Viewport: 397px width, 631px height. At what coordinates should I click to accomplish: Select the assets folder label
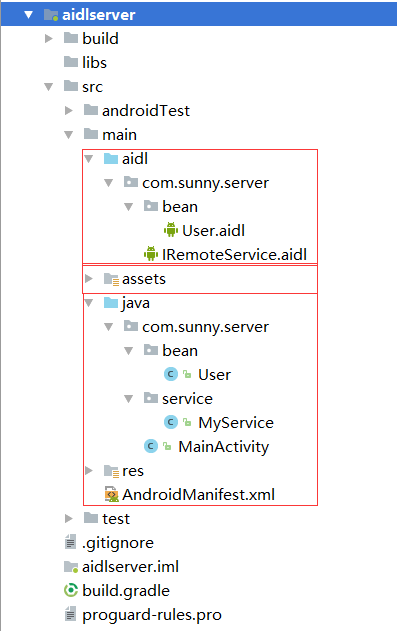click(x=144, y=278)
